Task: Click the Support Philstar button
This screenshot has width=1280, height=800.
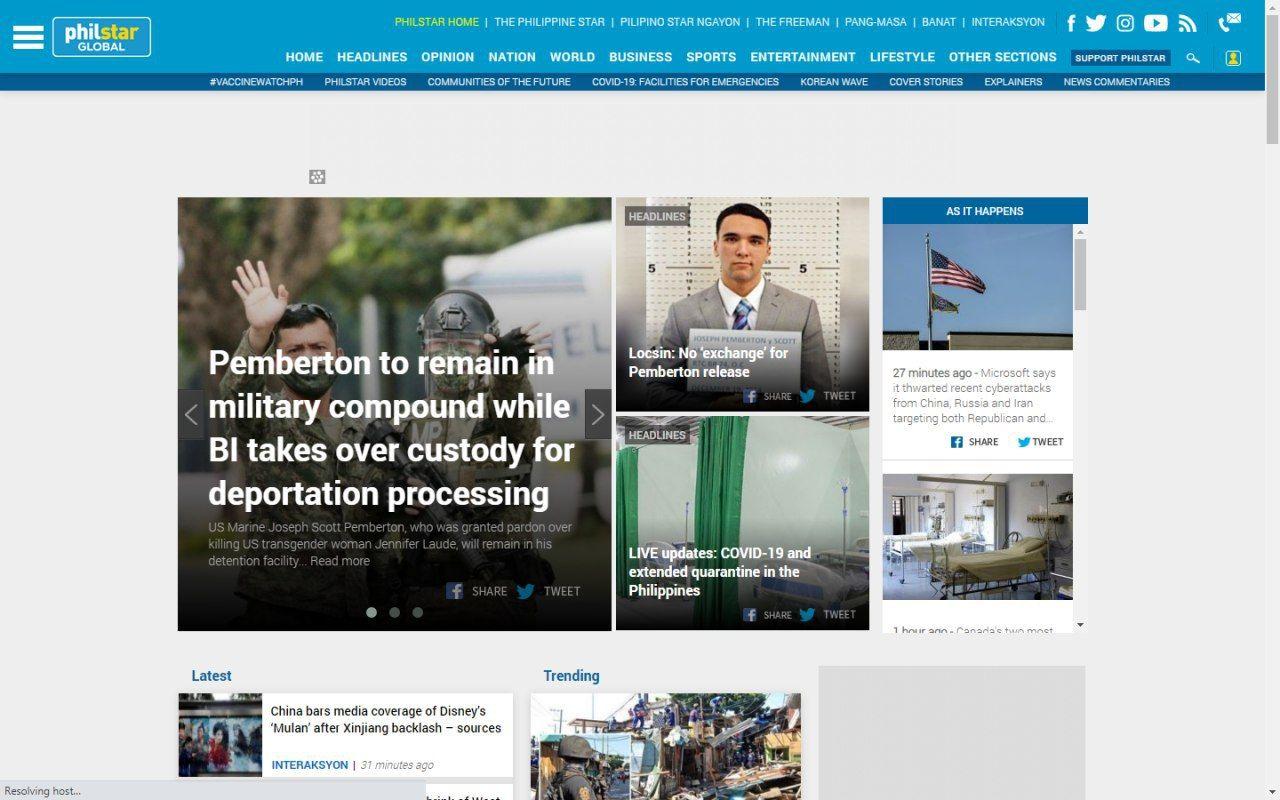Action: pos(1120,58)
